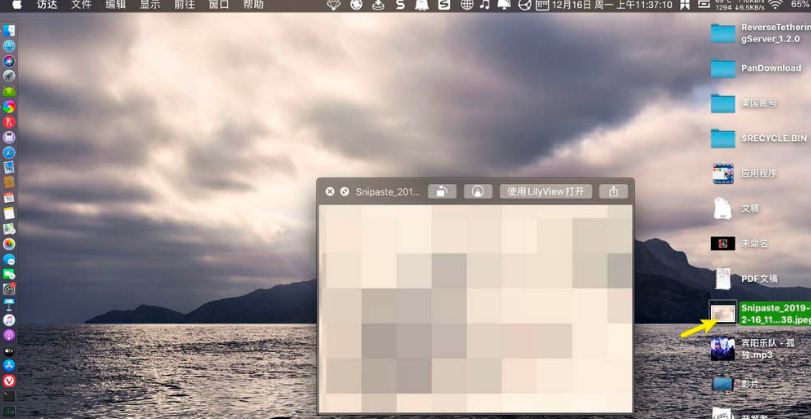811x419 pixels.
Task: Select the Snipaste jpeg file thumbnail on desktop
Action: click(724, 313)
